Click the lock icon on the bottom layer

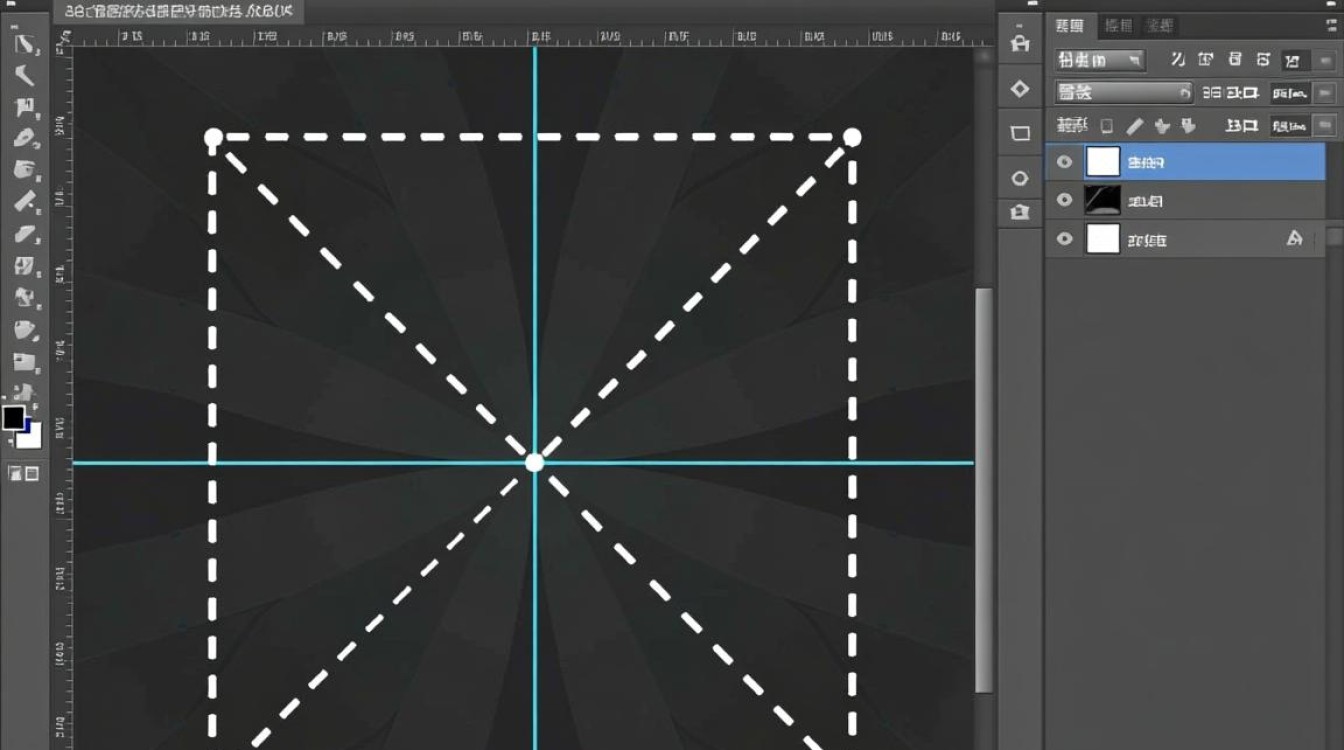tap(1294, 239)
